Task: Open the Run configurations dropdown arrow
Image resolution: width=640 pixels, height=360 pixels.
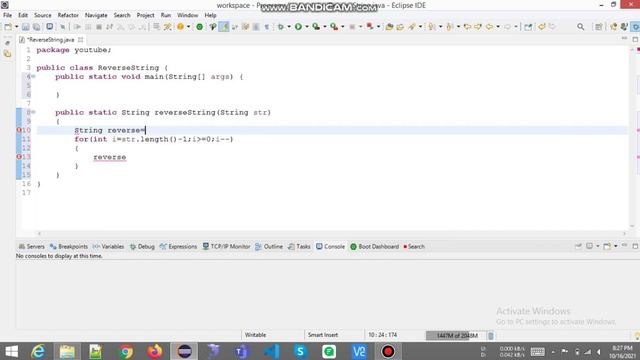Action: (307, 27)
